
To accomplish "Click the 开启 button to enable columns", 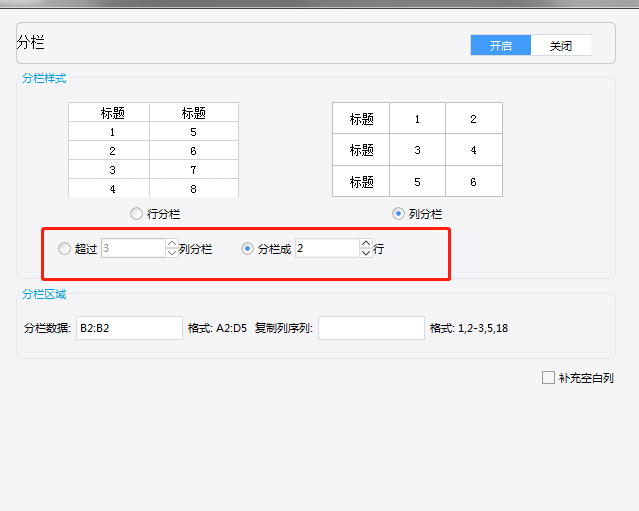I will tap(501, 46).
